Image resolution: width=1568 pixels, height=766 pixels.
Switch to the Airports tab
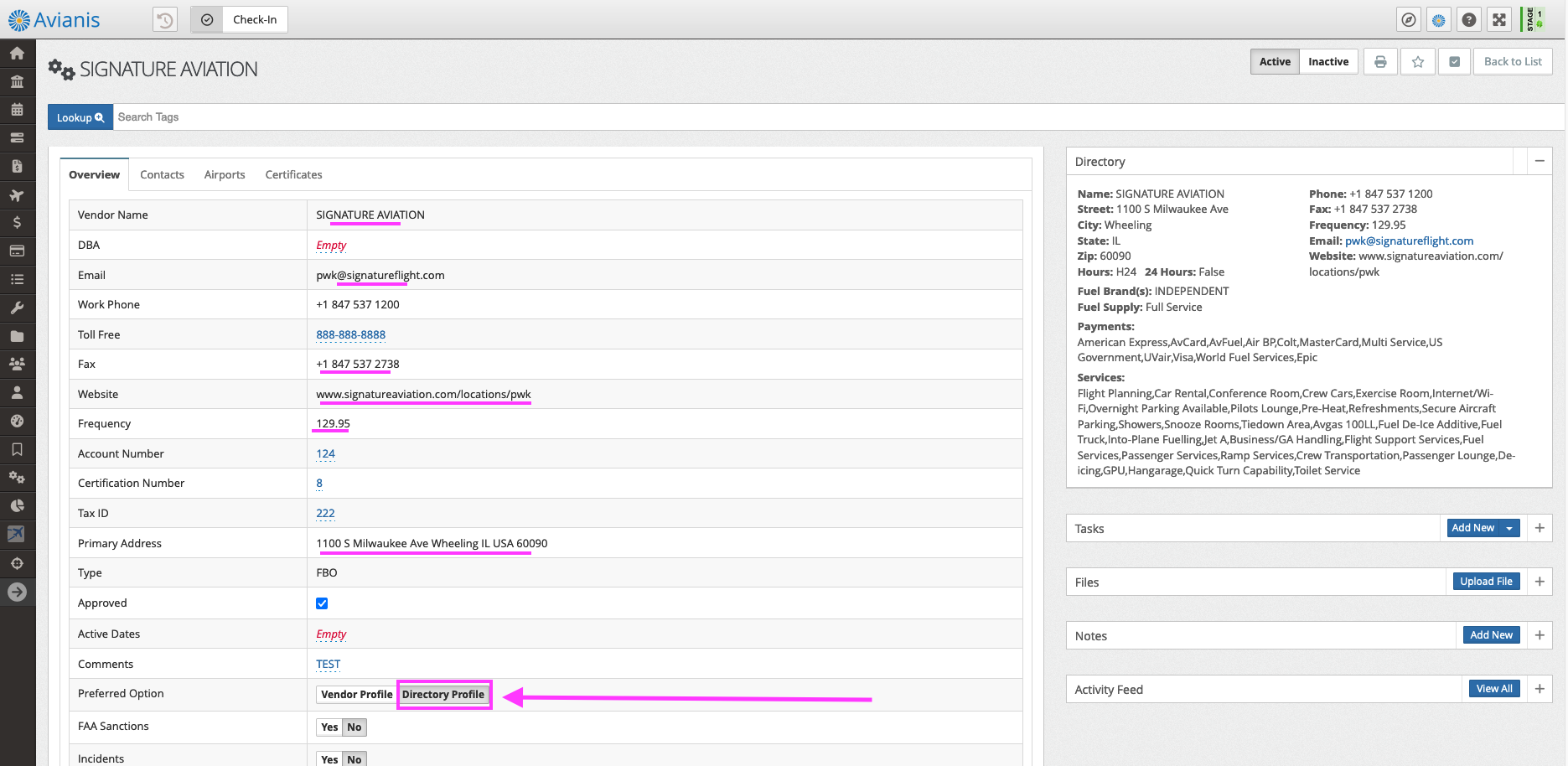[x=225, y=174]
